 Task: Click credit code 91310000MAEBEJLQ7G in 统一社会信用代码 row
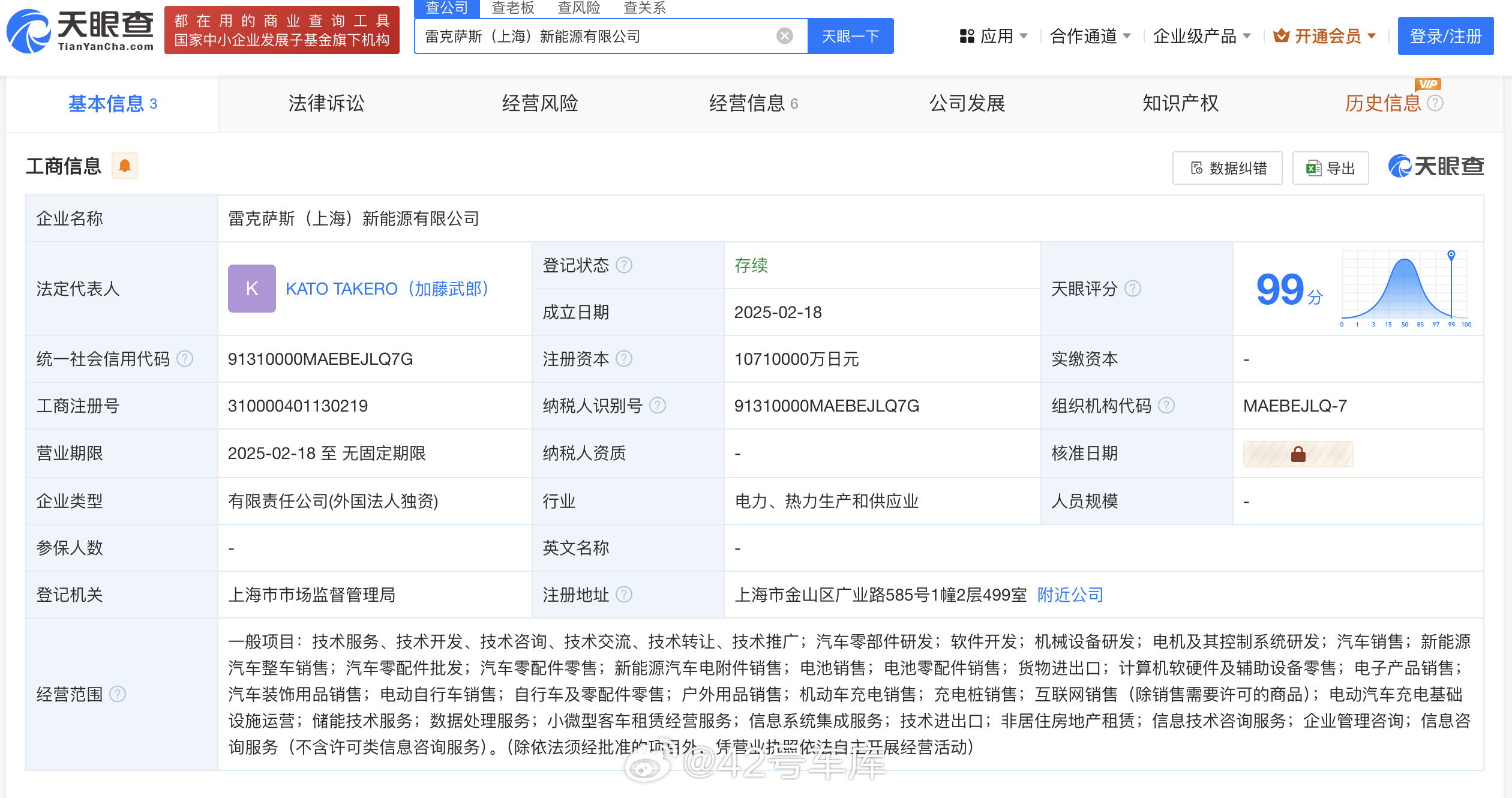pyautogui.click(x=320, y=359)
